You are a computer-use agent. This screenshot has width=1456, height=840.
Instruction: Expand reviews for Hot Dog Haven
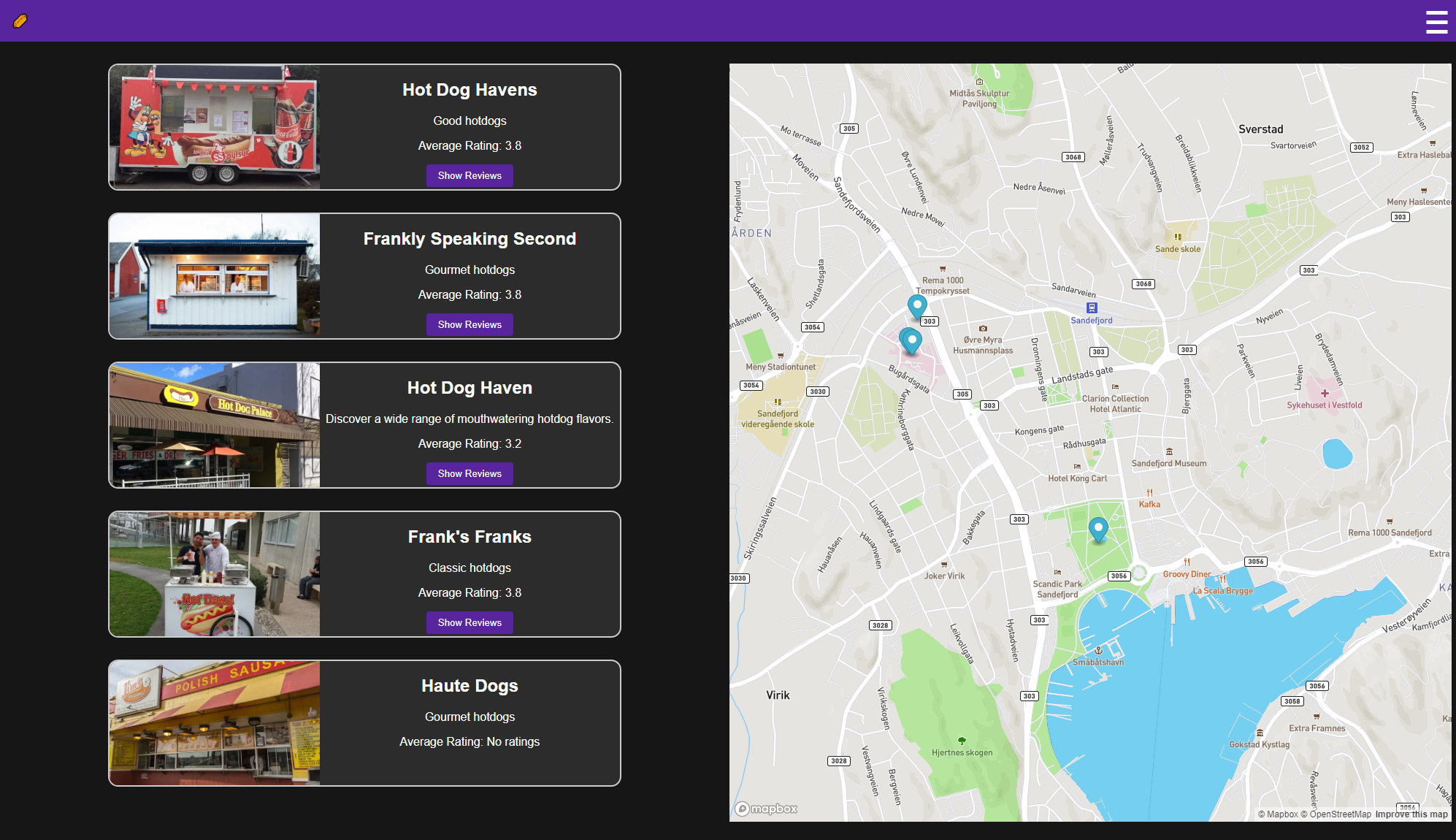[x=470, y=473]
